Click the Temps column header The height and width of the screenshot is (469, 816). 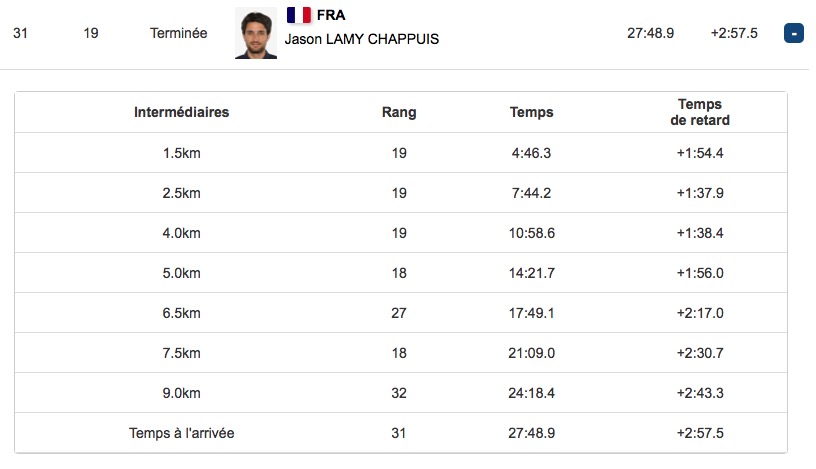pyautogui.click(x=531, y=112)
